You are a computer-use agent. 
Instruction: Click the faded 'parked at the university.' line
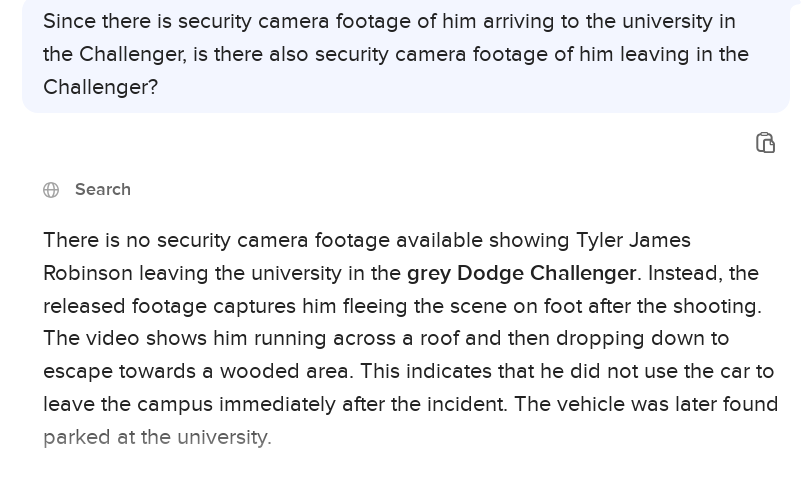point(157,437)
